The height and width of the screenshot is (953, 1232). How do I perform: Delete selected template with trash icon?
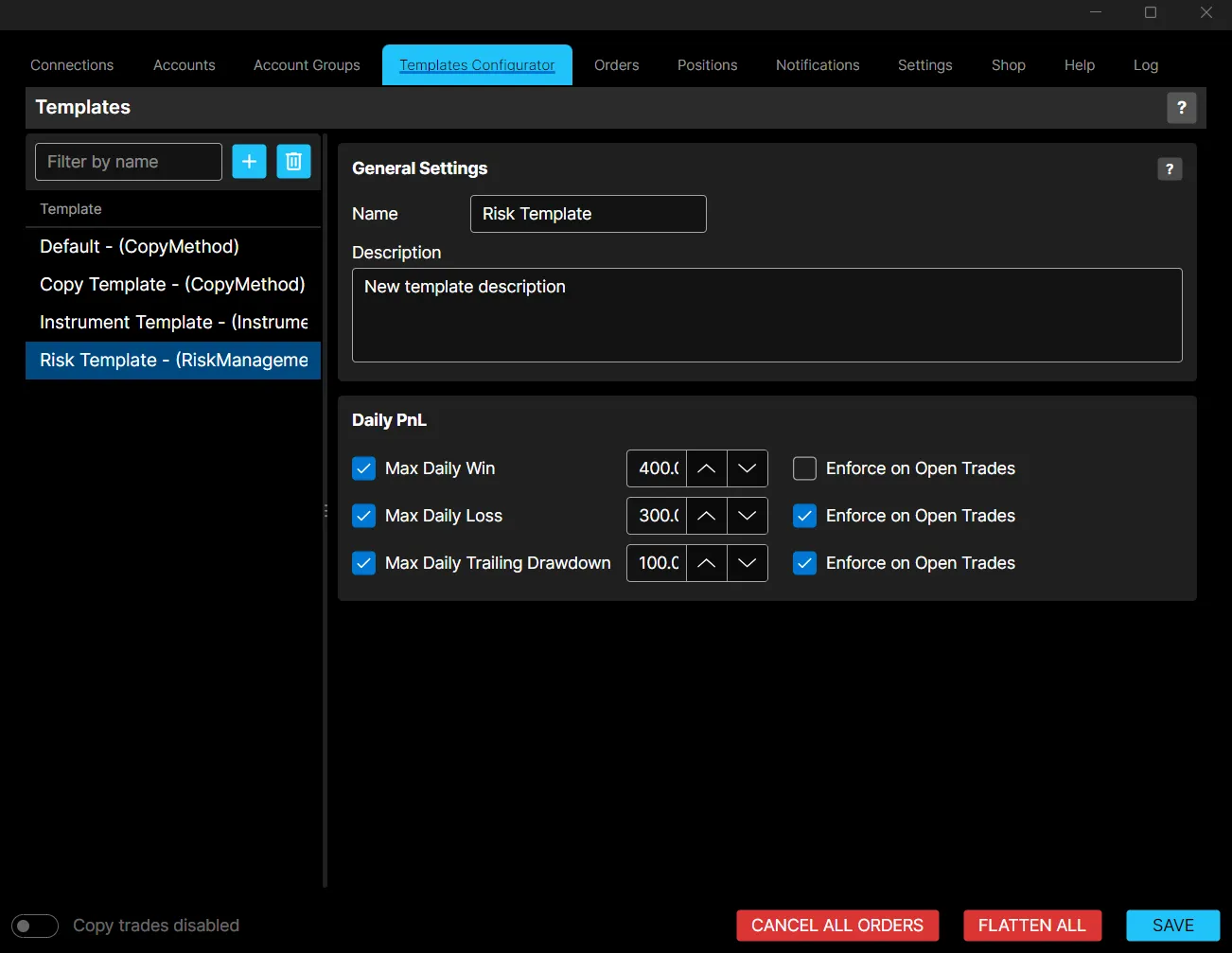coord(293,162)
